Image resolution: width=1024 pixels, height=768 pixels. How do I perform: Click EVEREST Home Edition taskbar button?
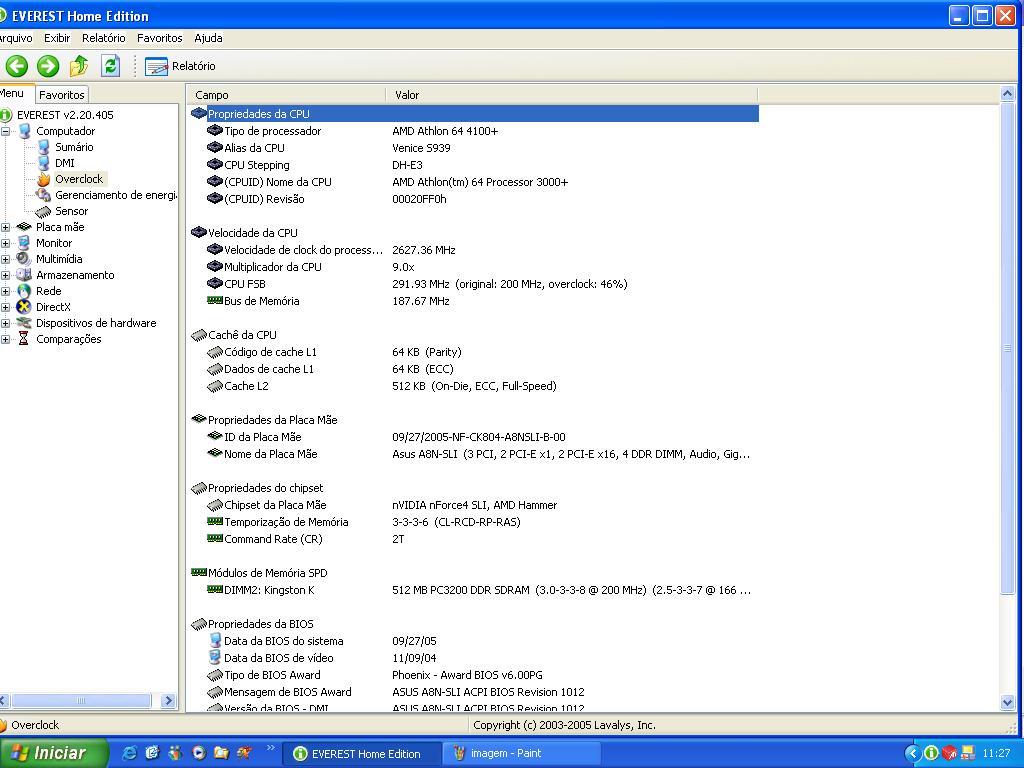[362, 754]
